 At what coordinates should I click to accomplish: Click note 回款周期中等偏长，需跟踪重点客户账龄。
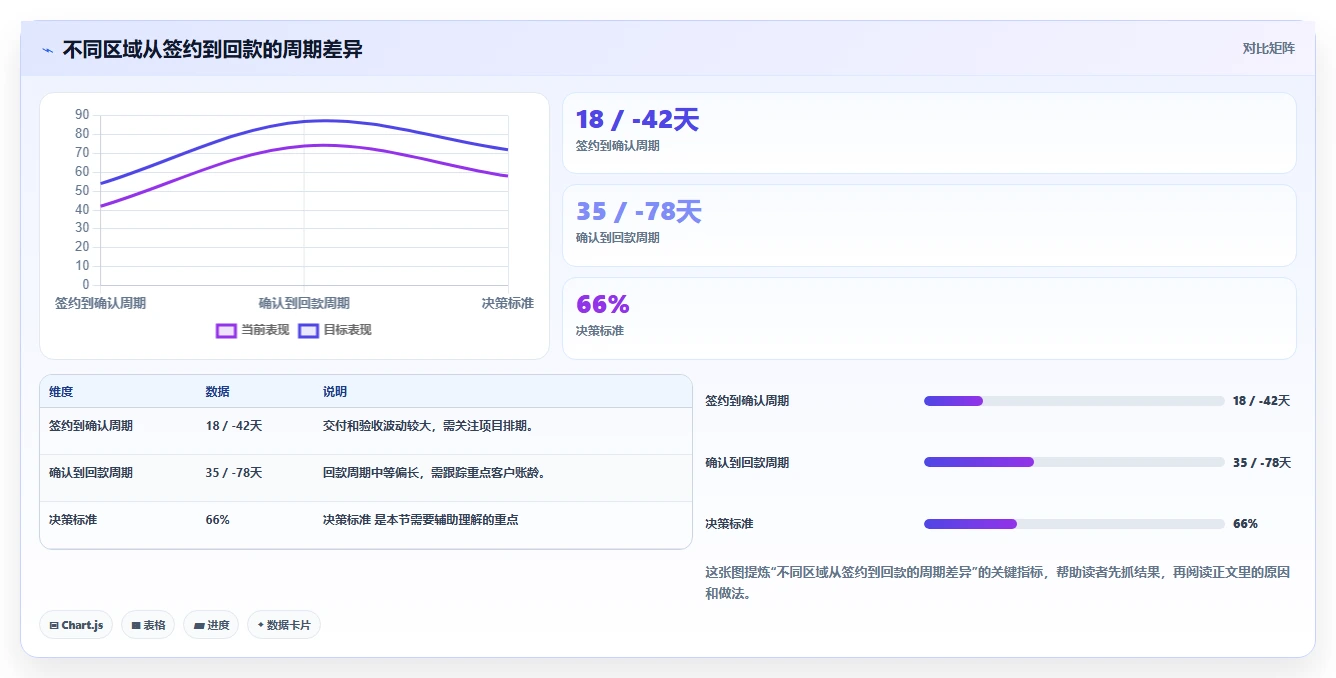(x=434, y=473)
